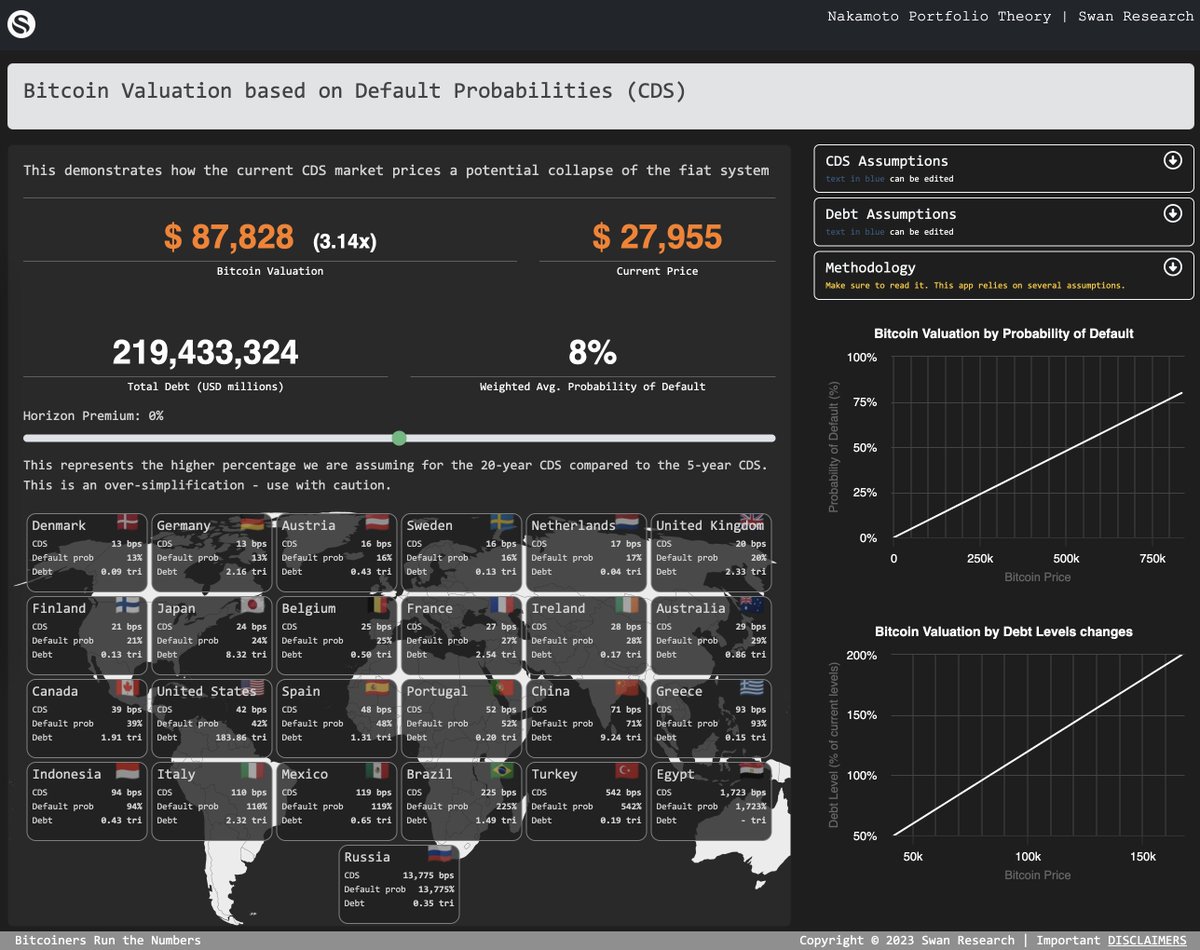This screenshot has width=1200, height=950.
Task: Click the United States flag icon
Action: (x=253, y=688)
